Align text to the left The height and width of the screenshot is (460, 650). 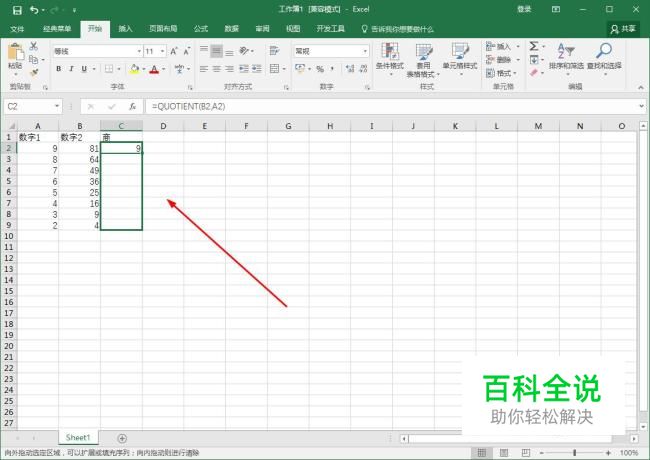coord(204,69)
